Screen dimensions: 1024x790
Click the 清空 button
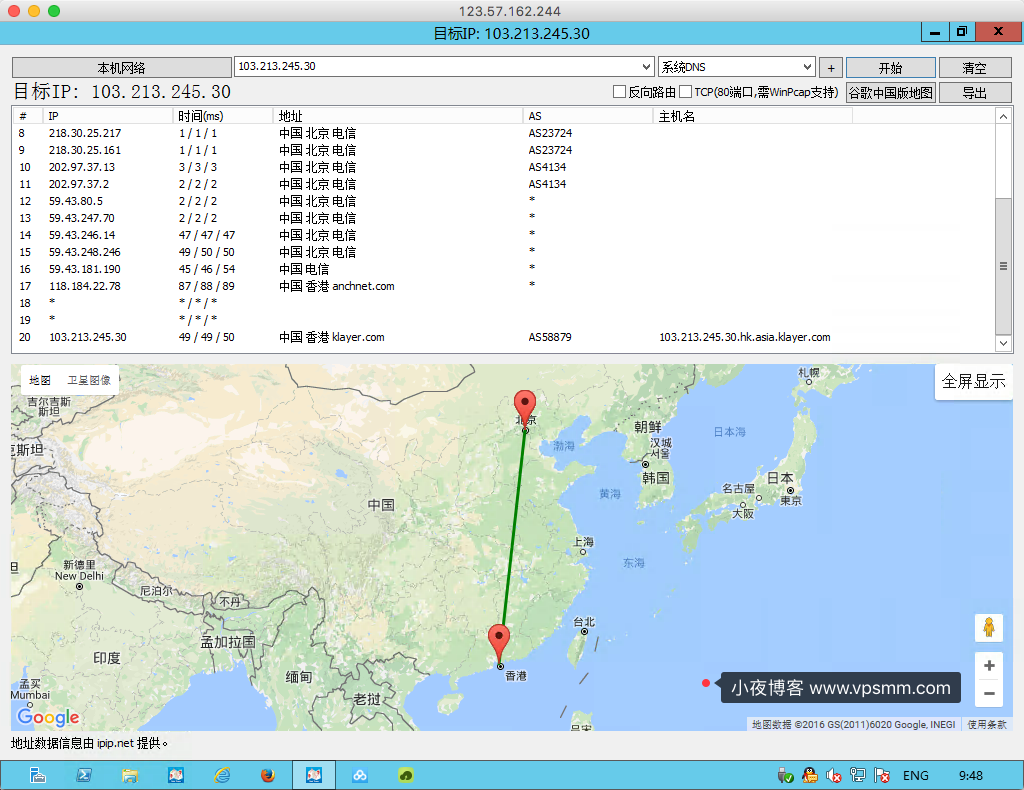(x=974, y=68)
